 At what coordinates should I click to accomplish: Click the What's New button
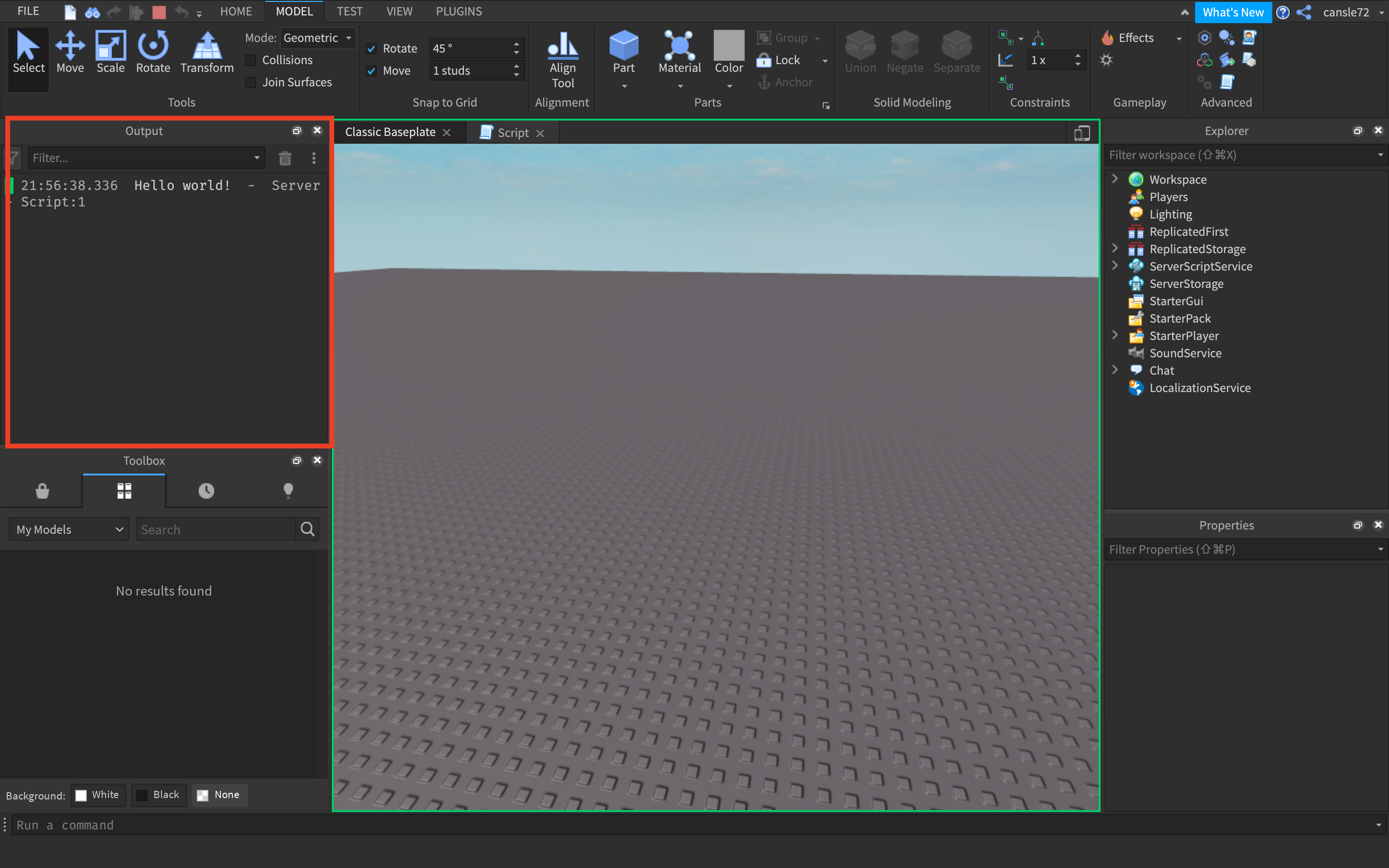coord(1232,12)
